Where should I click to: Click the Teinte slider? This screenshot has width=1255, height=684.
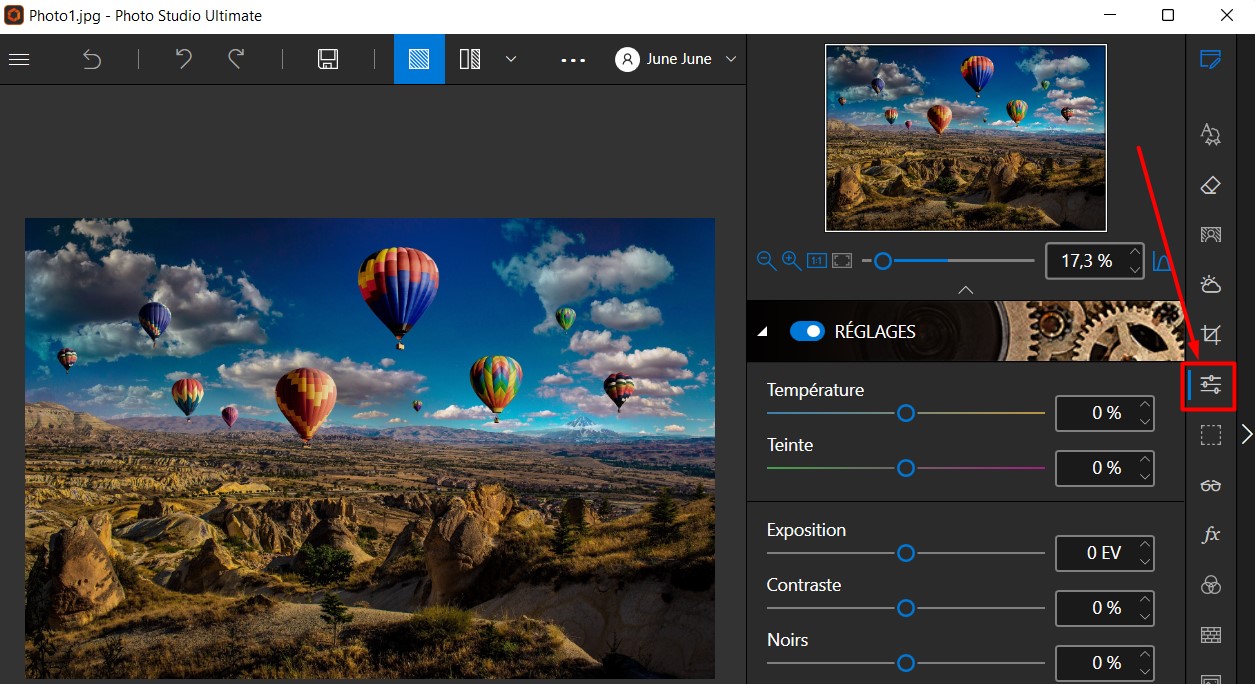click(x=906, y=467)
